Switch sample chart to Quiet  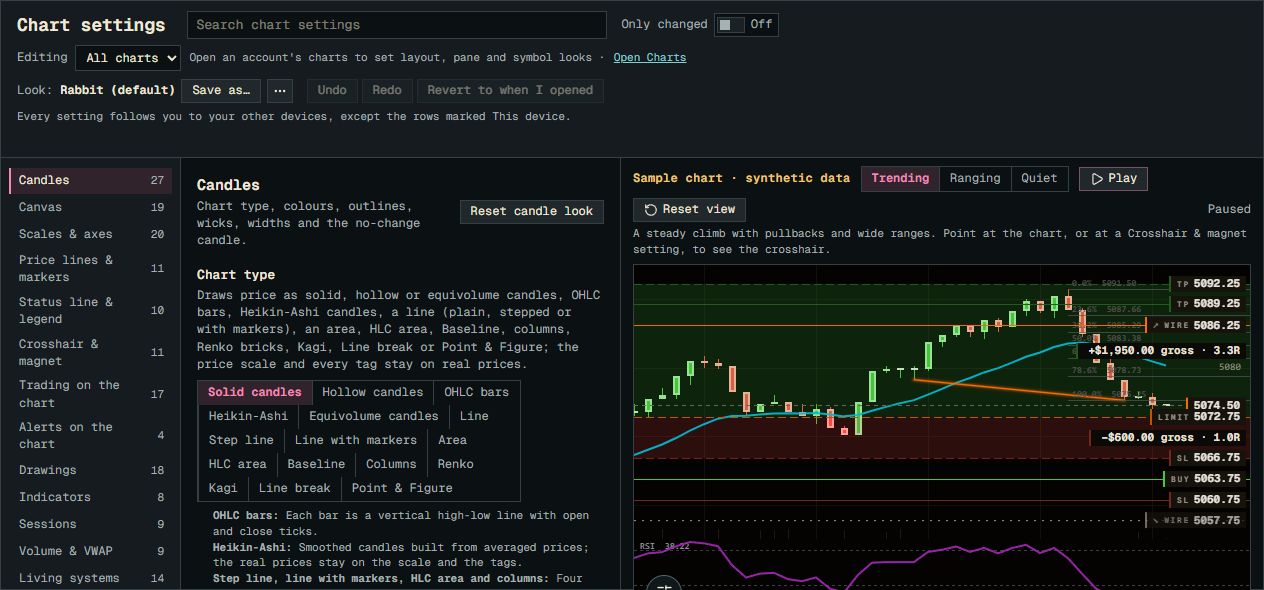1039,178
